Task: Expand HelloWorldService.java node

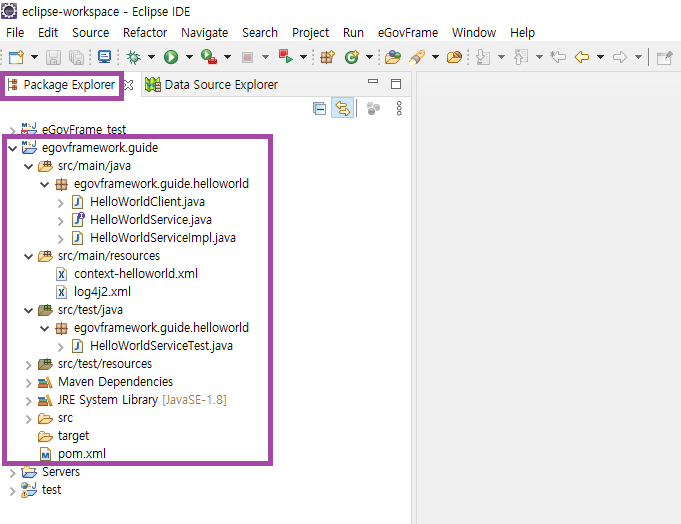Action: pyautogui.click(x=61, y=221)
